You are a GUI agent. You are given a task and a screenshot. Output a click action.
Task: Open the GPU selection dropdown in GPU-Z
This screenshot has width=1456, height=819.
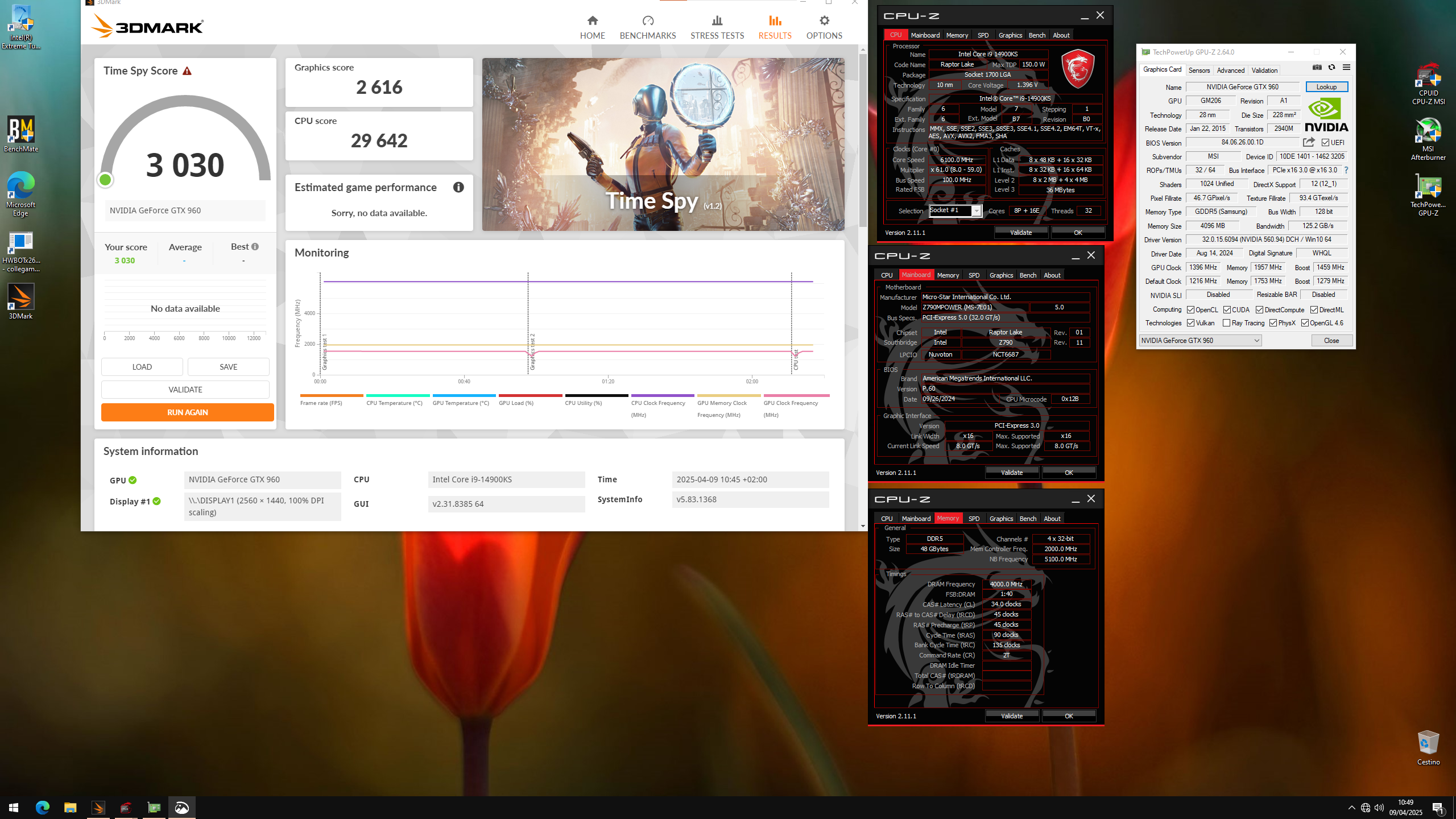click(1200, 340)
